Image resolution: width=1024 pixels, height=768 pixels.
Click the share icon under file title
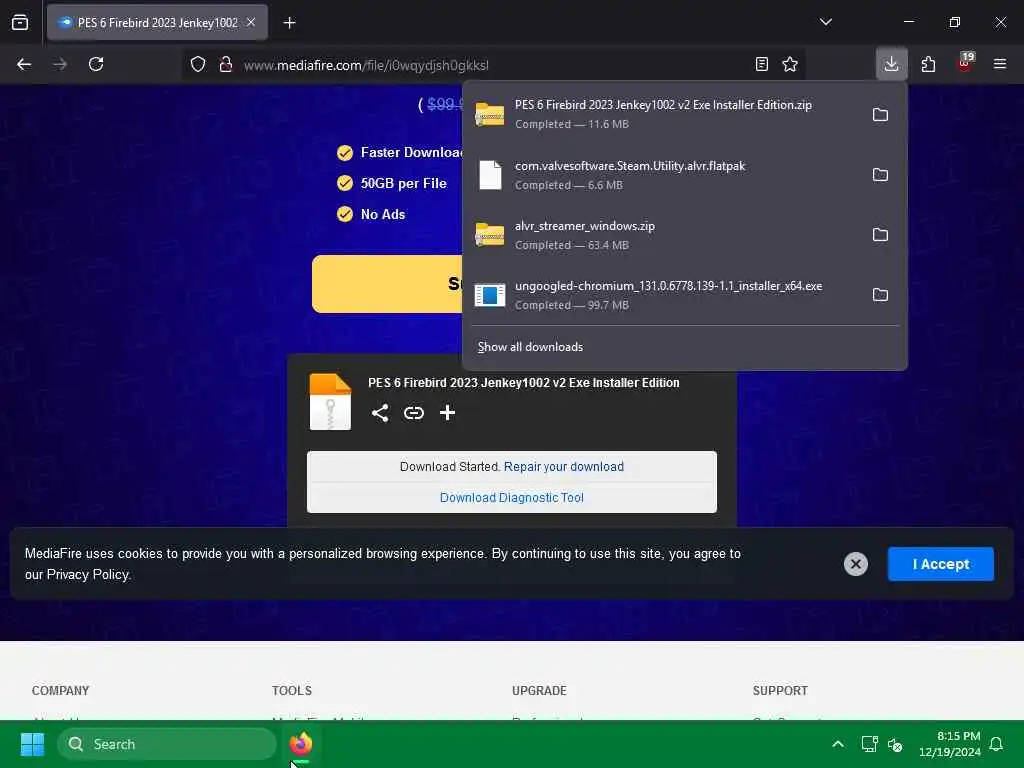tap(380, 413)
